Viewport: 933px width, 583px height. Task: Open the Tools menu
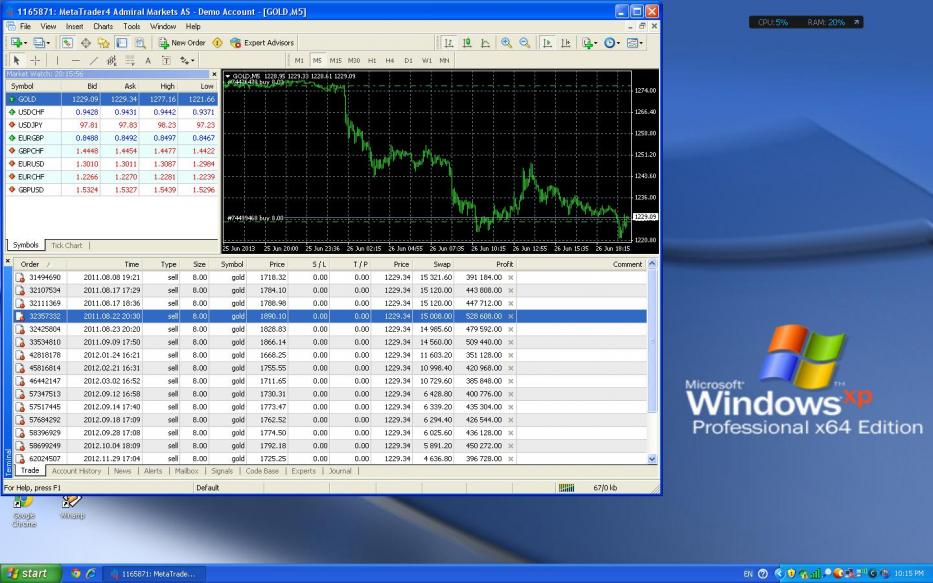[132, 26]
